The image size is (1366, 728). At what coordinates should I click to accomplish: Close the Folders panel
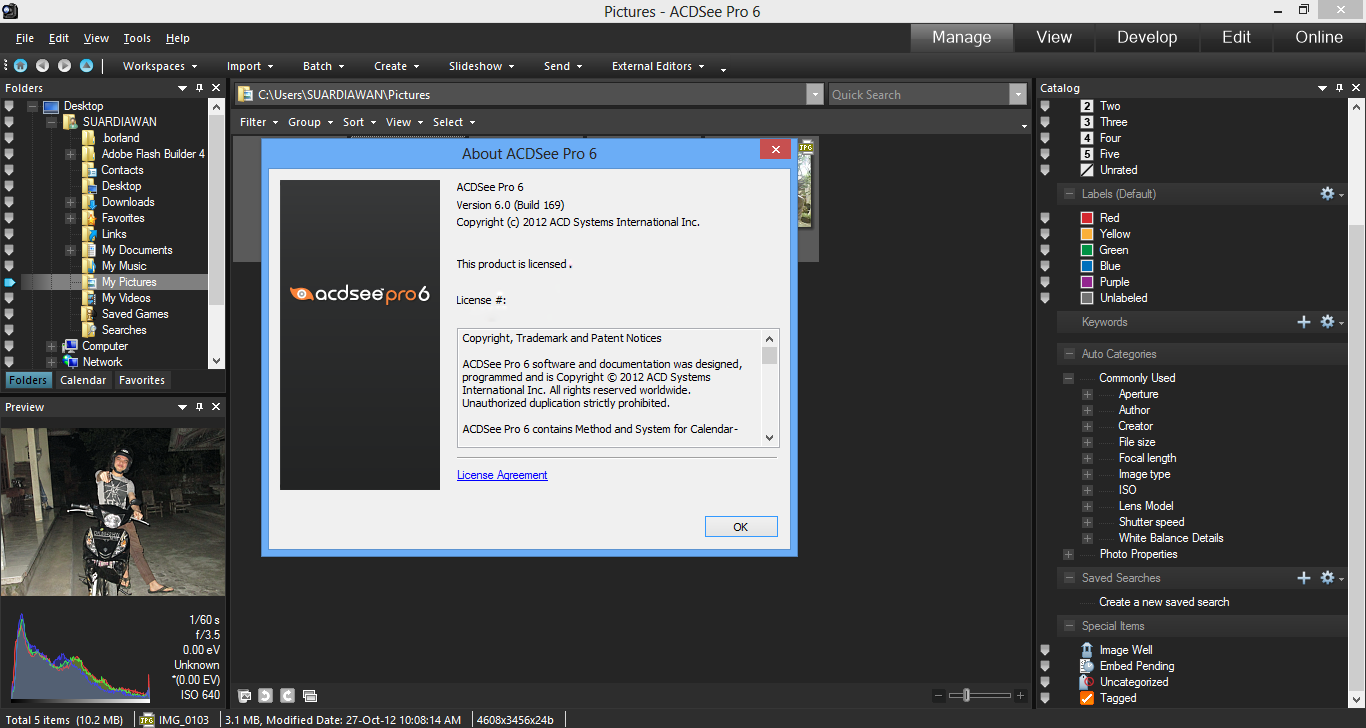click(x=216, y=88)
